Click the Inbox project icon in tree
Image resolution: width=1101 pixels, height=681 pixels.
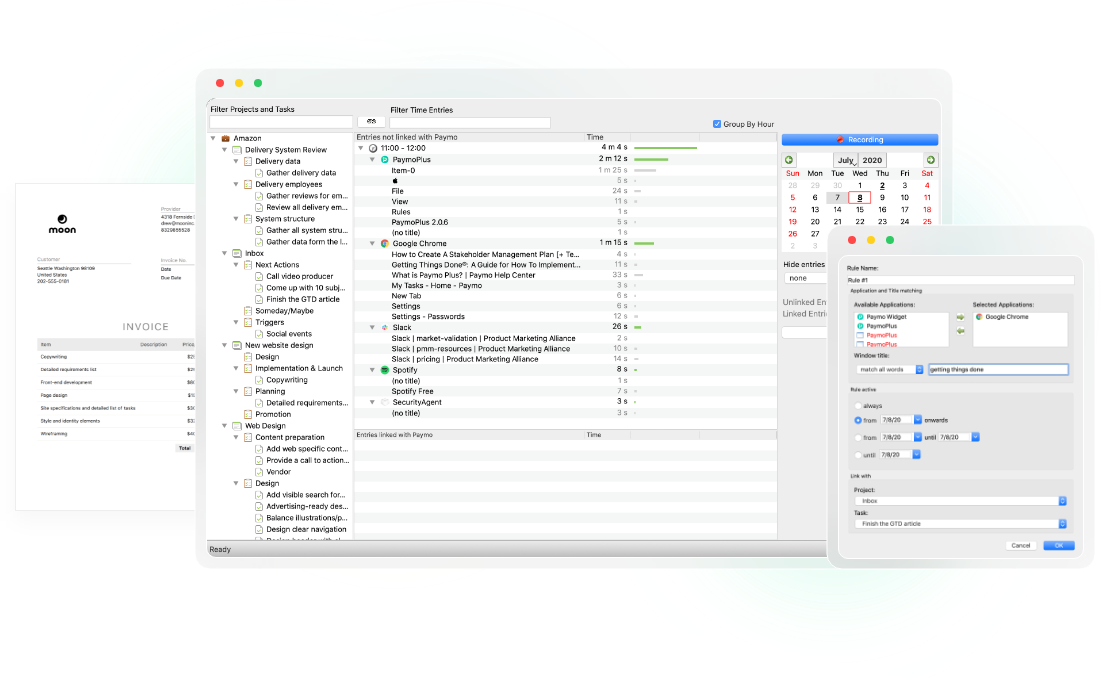(237, 253)
